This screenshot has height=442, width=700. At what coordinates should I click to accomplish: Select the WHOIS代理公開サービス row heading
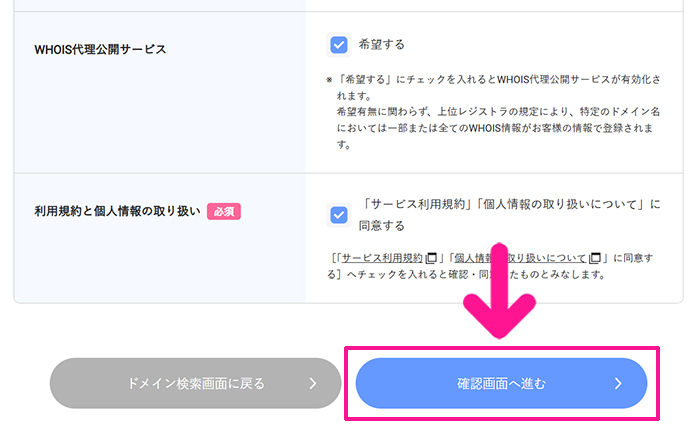[100, 48]
